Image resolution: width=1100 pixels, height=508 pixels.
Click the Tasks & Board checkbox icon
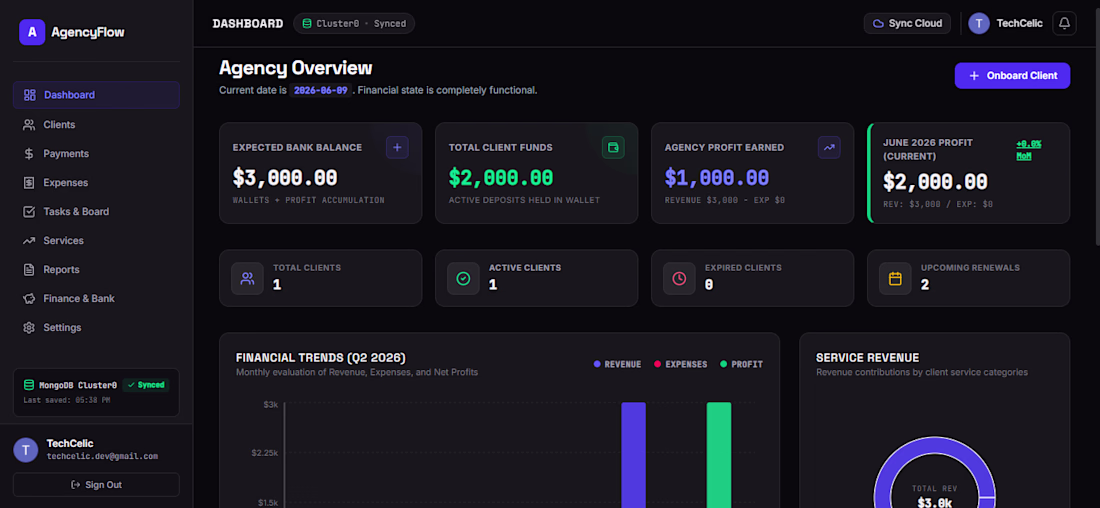click(x=29, y=211)
